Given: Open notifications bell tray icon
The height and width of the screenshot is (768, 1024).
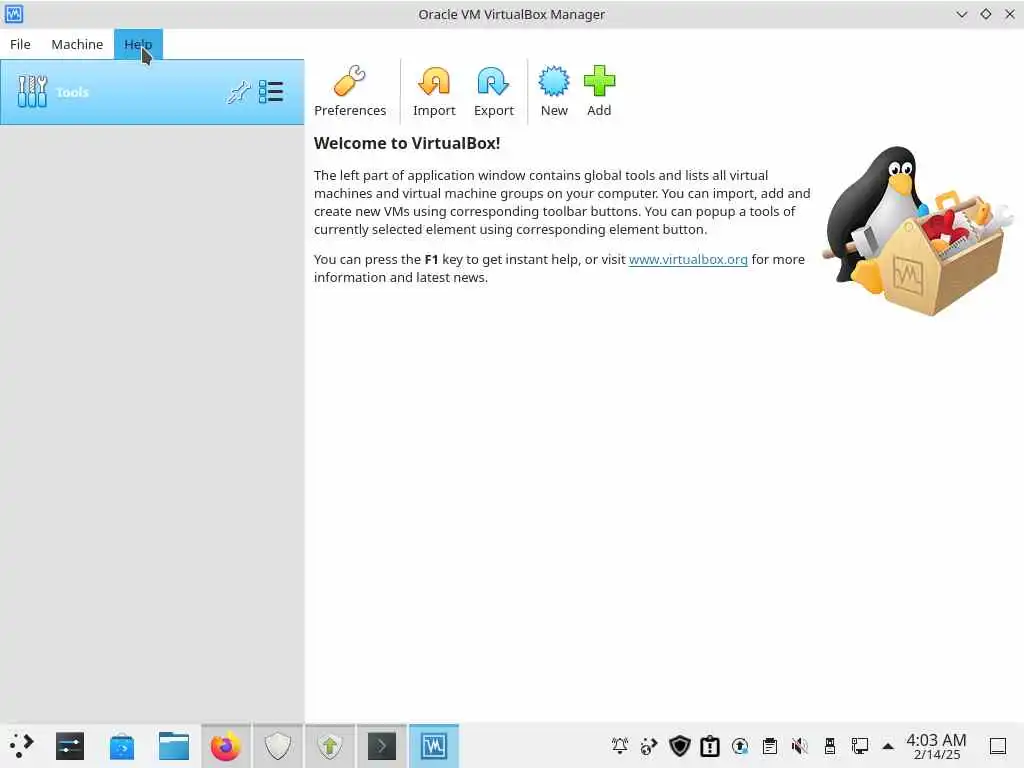Looking at the screenshot, I should click(620, 746).
